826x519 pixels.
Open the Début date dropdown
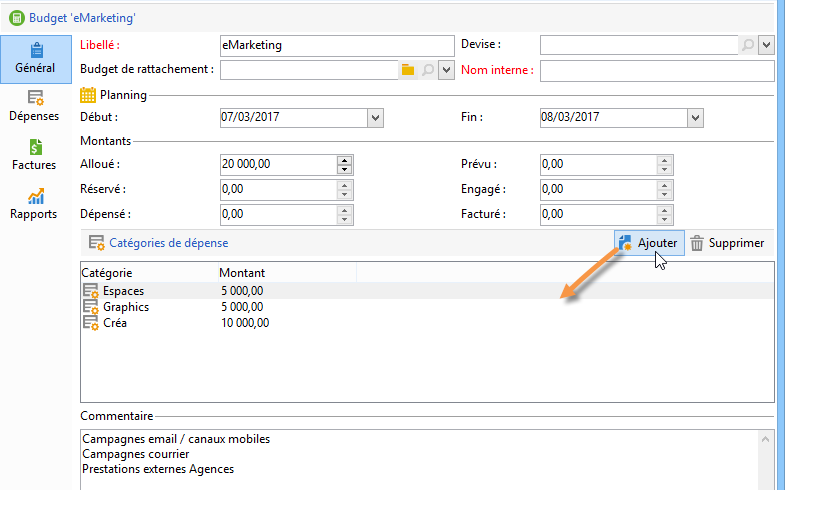point(375,118)
